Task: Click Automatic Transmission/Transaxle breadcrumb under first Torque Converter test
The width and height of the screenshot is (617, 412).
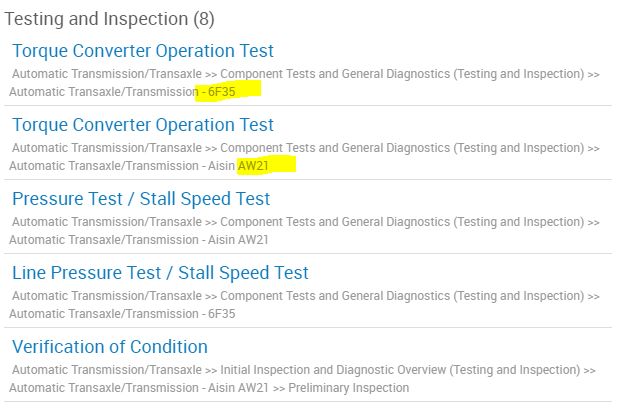Action: (x=107, y=74)
